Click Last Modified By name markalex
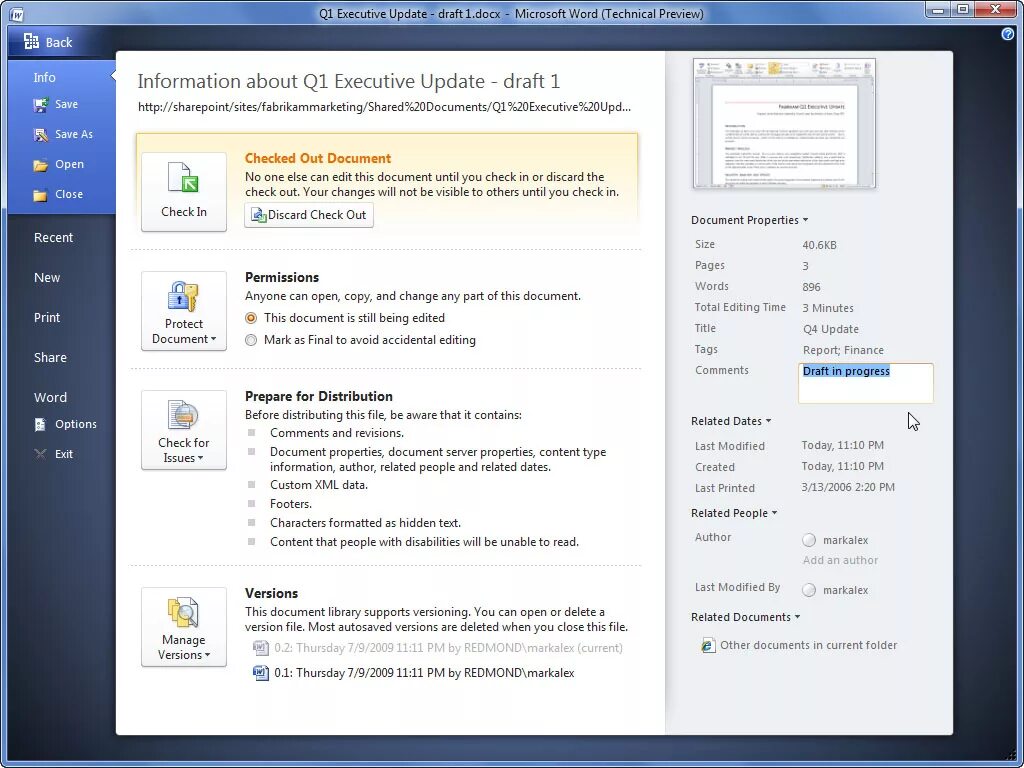The height and width of the screenshot is (768, 1024). click(x=845, y=590)
